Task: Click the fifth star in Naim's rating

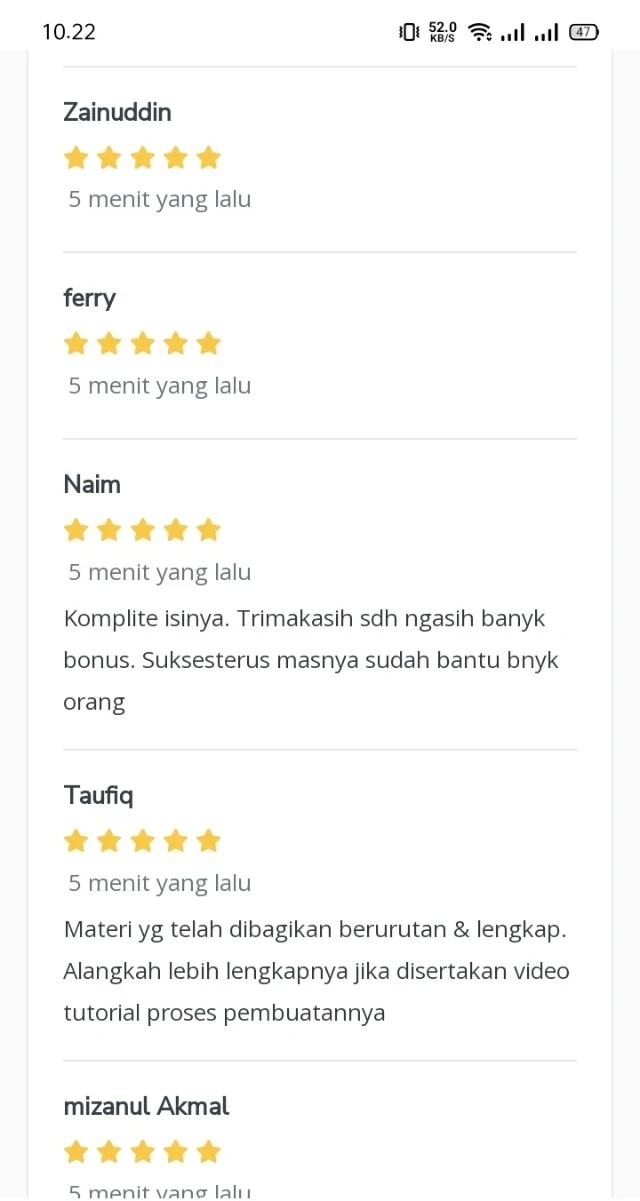Action: [x=208, y=530]
